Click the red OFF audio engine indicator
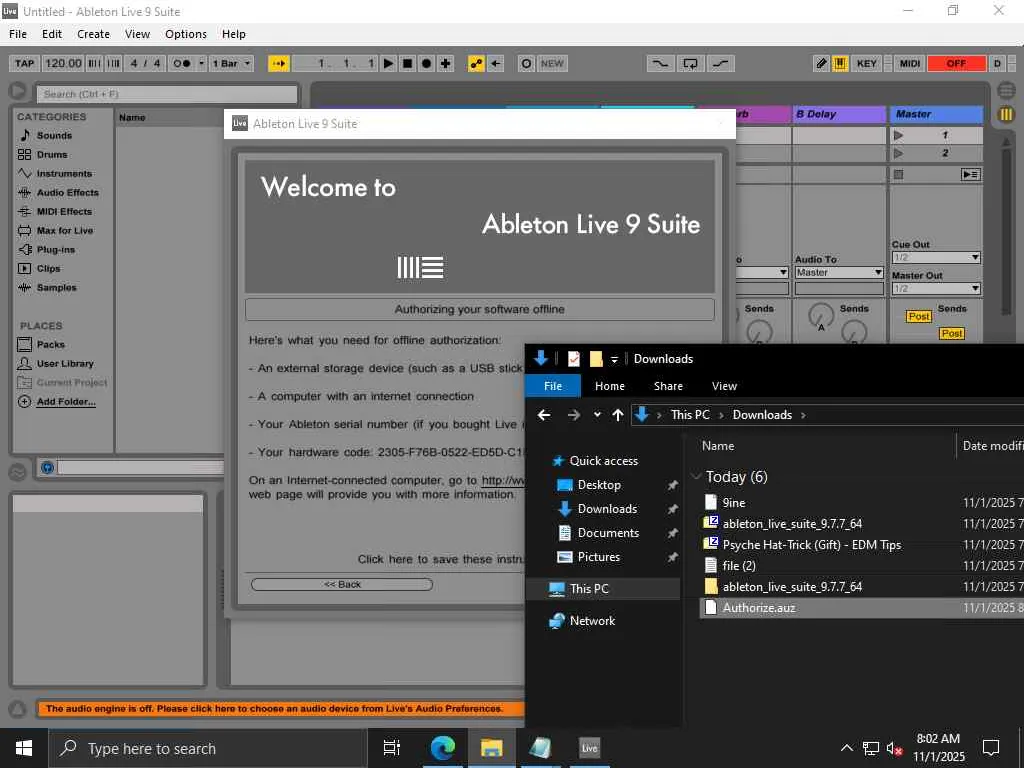Viewport: 1024px width, 768px height. [x=956, y=63]
